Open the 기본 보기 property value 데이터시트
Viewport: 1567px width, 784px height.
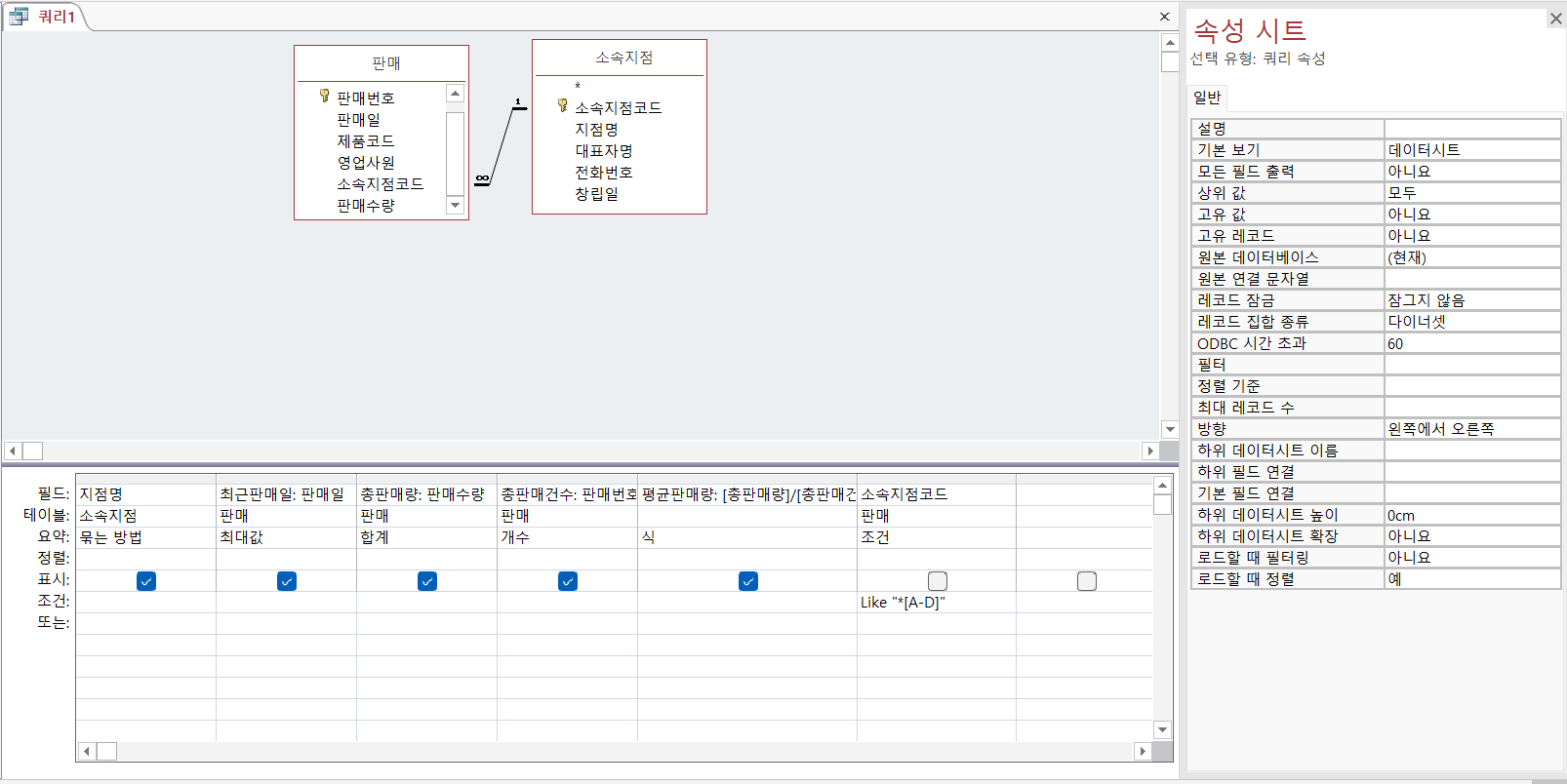point(1471,150)
